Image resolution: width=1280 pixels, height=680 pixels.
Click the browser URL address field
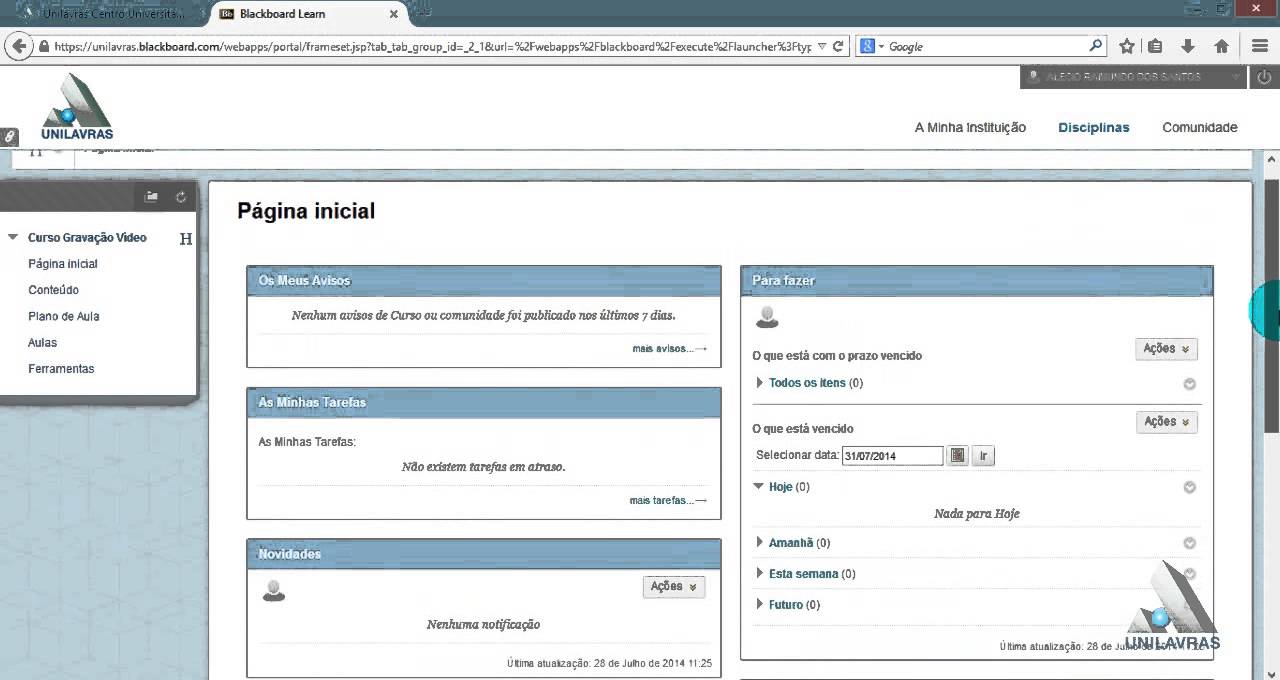[433, 46]
